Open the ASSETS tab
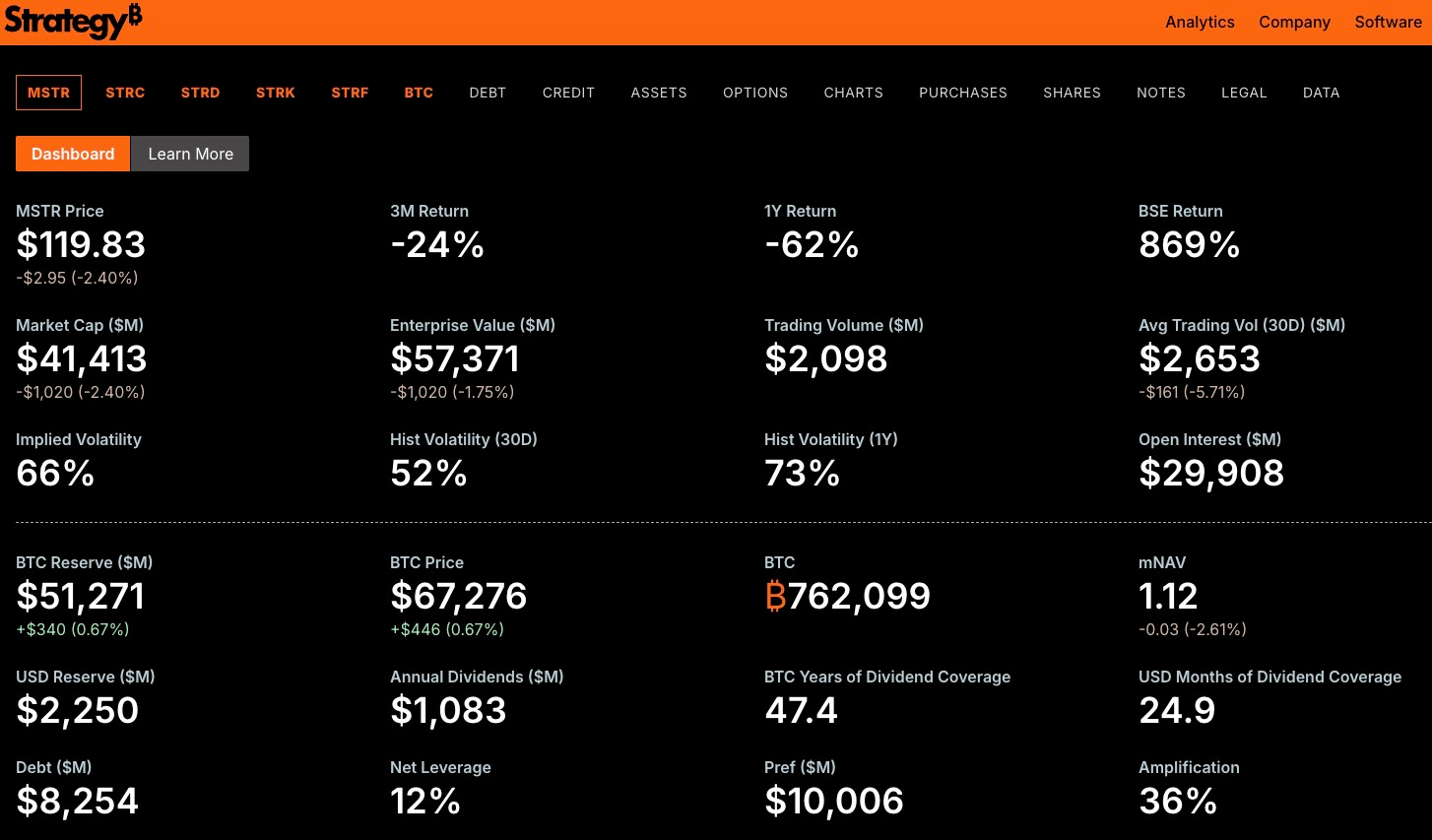1432x840 pixels. 659,93
